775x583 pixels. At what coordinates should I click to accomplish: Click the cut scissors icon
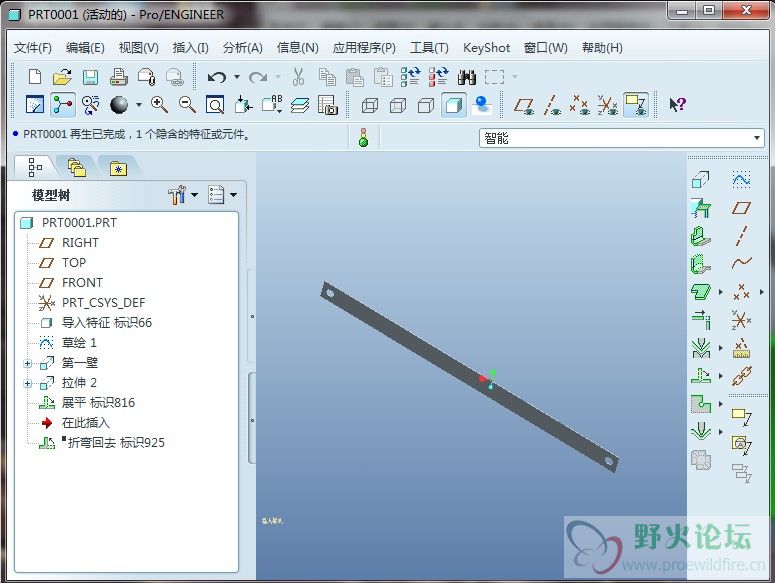[298, 77]
